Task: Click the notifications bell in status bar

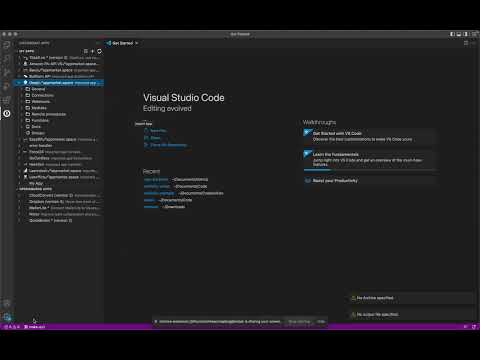Action: click(474, 327)
